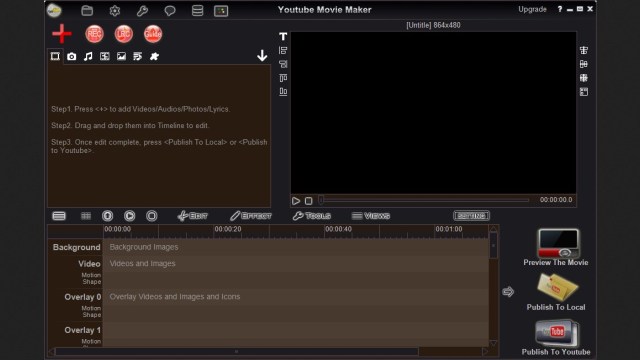Play the preview video
Viewport: 640px width, 360px height.
(x=296, y=201)
